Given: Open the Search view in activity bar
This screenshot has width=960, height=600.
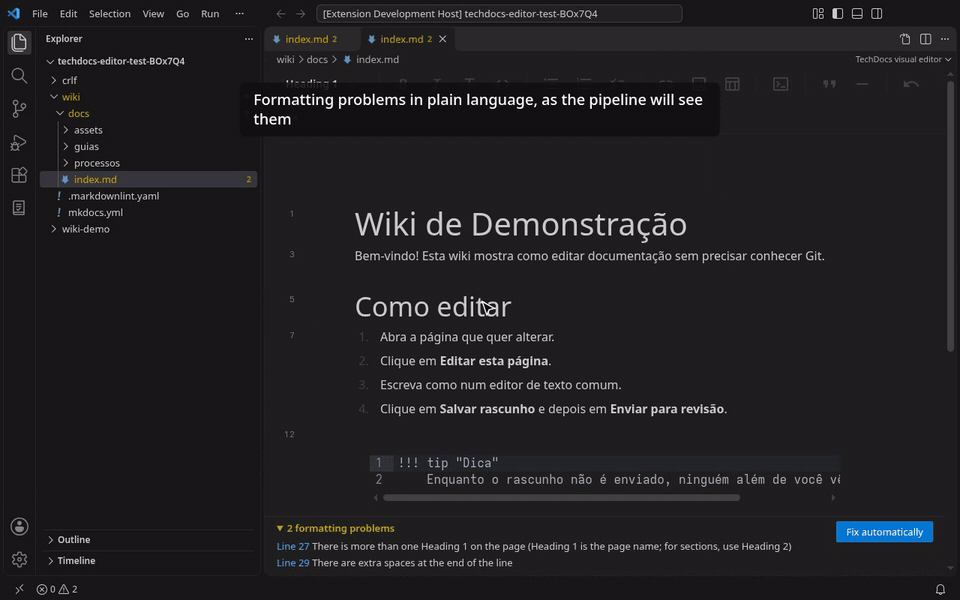Looking at the screenshot, I should point(19,76).
